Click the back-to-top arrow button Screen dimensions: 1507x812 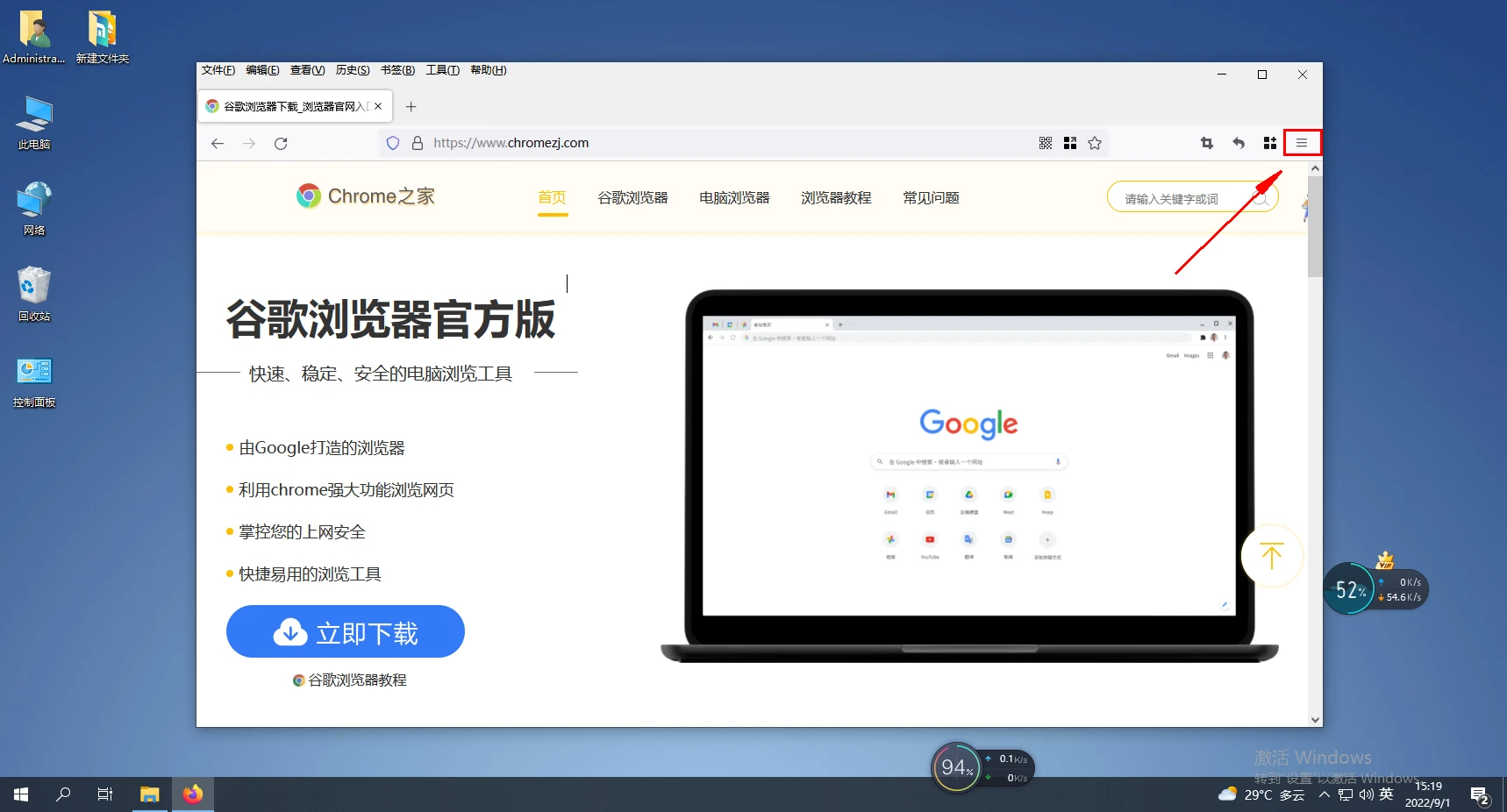tap(1272, 556)
